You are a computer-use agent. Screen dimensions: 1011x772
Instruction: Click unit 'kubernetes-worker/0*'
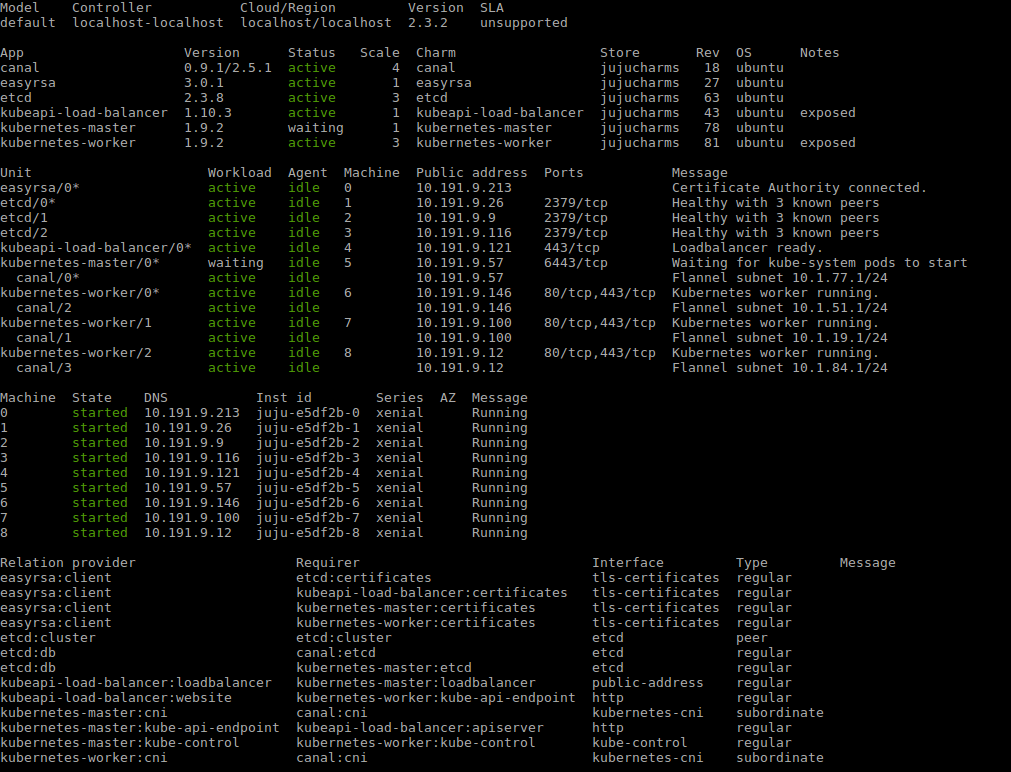pyautogui.click(x=80, y=293)
